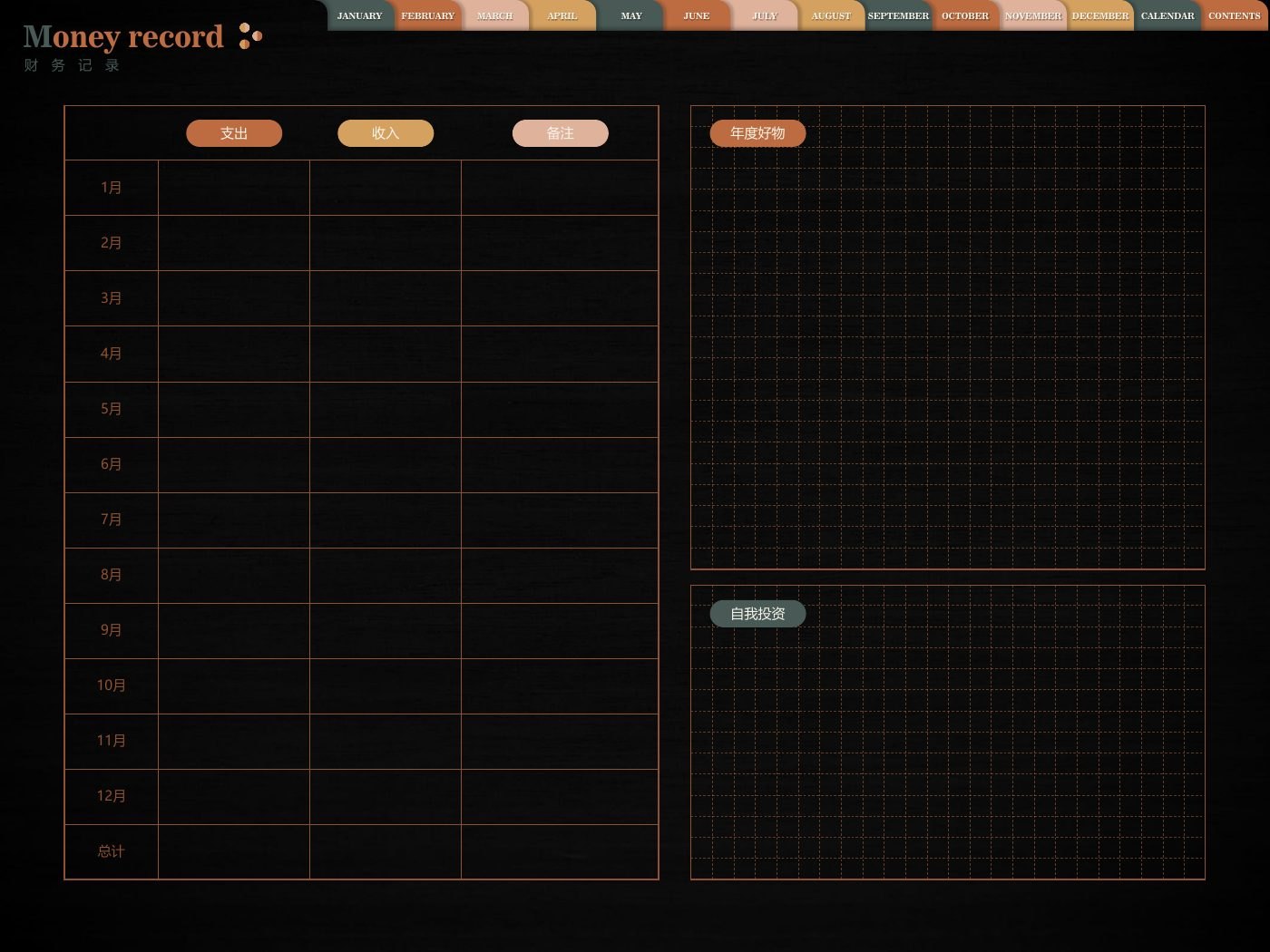
Task: Jump to the JUNE tab
Action: point(697,15)
